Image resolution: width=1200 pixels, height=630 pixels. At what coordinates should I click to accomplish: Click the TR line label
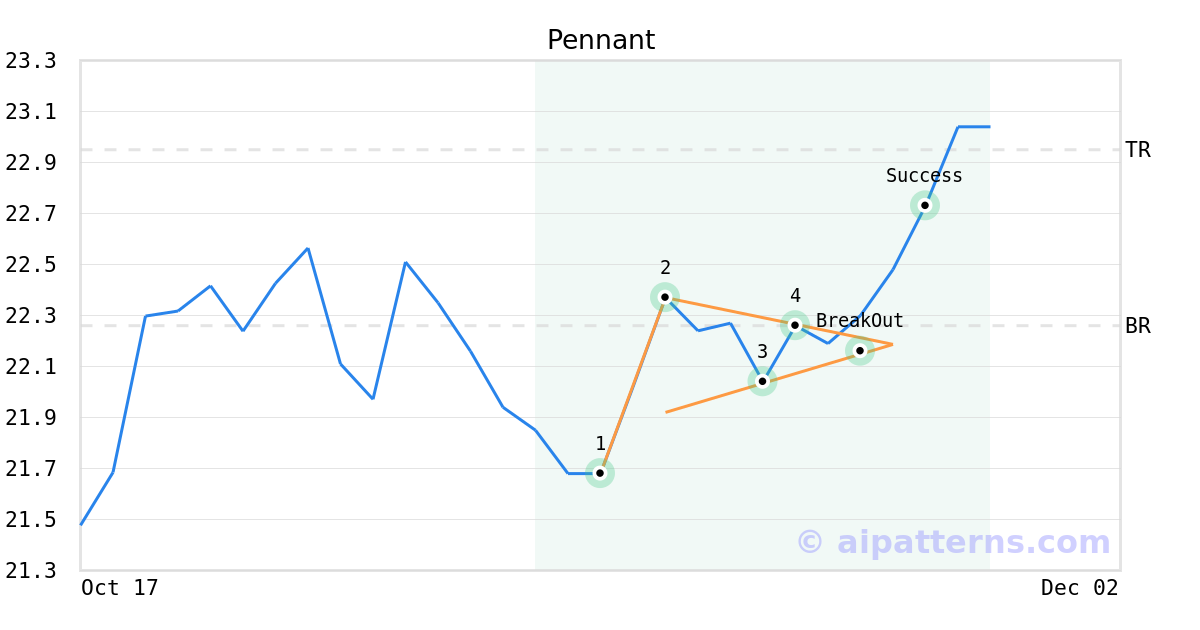click(x=1138, y=150)
